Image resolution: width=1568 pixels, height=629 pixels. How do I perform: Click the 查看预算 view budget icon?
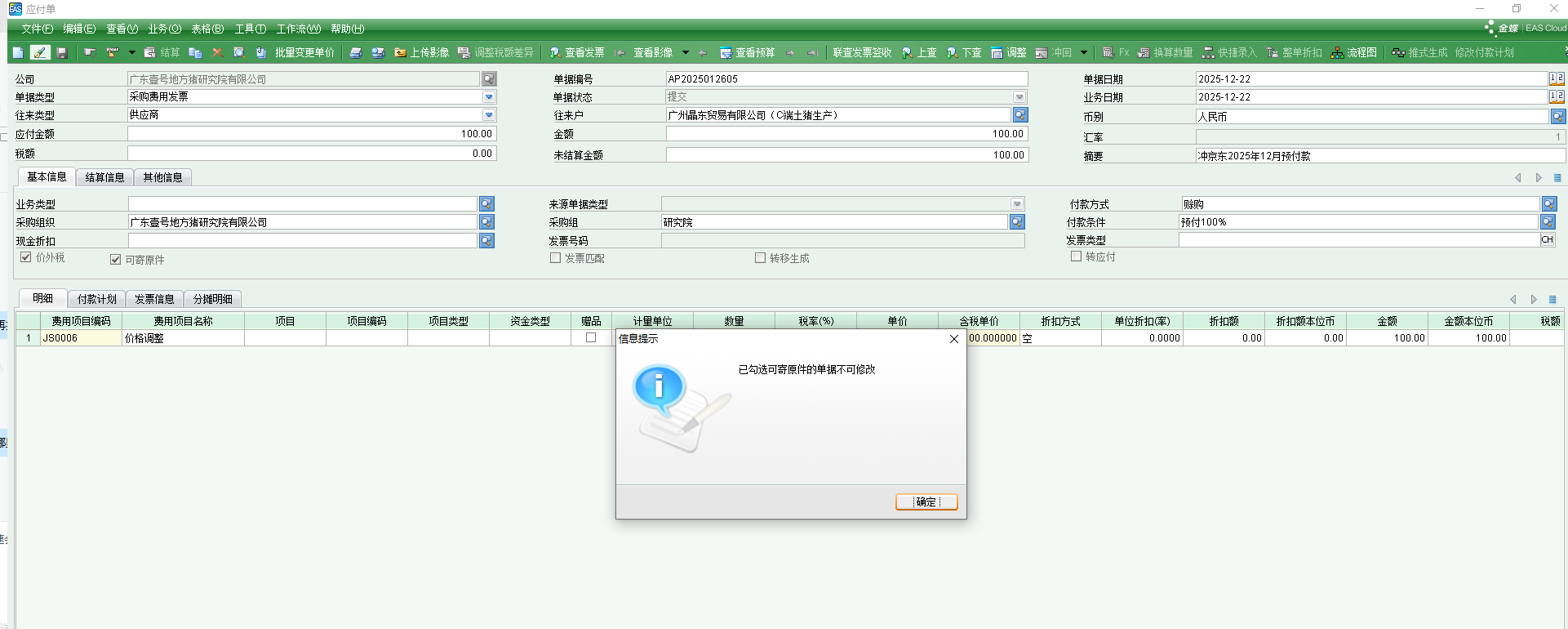pos(725,52)
